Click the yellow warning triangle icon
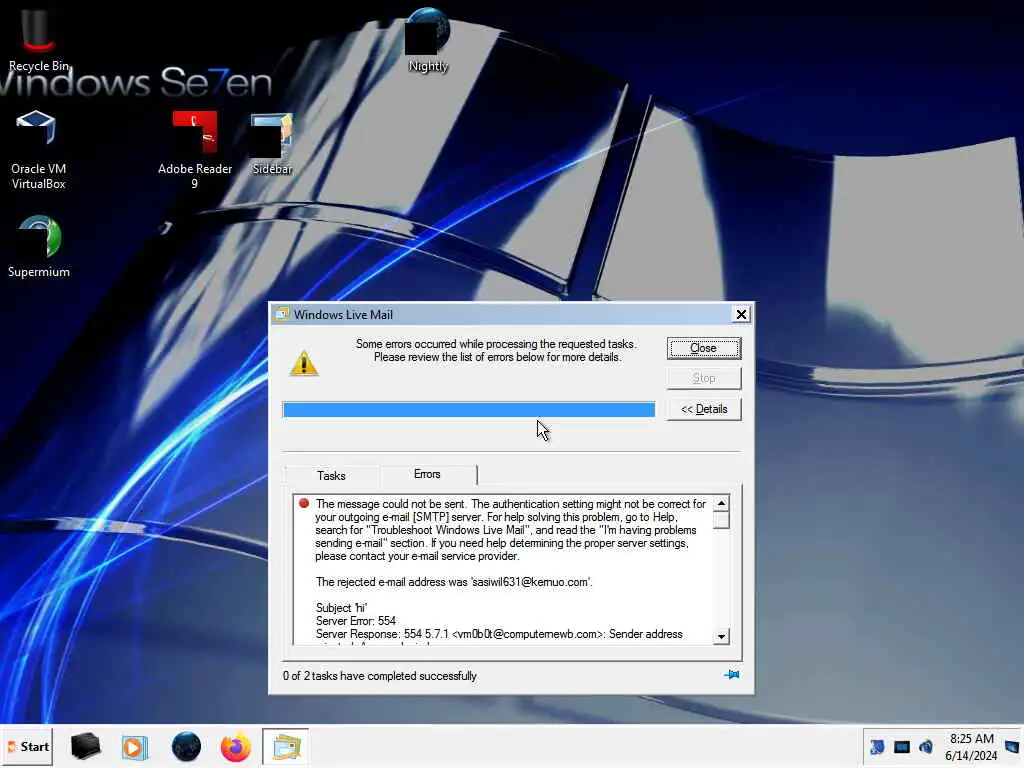Viewport: 1024px width, 768px height. point(304,363)
